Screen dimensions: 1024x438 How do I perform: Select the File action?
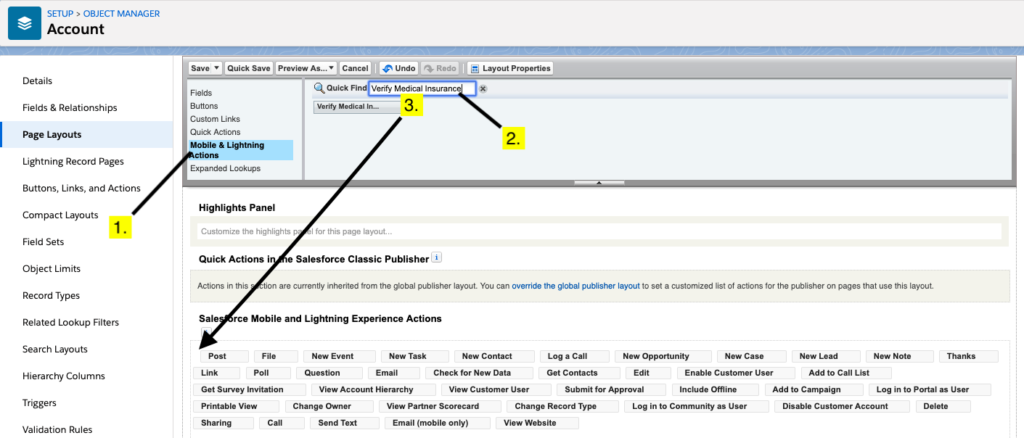(x=276, y=356)
